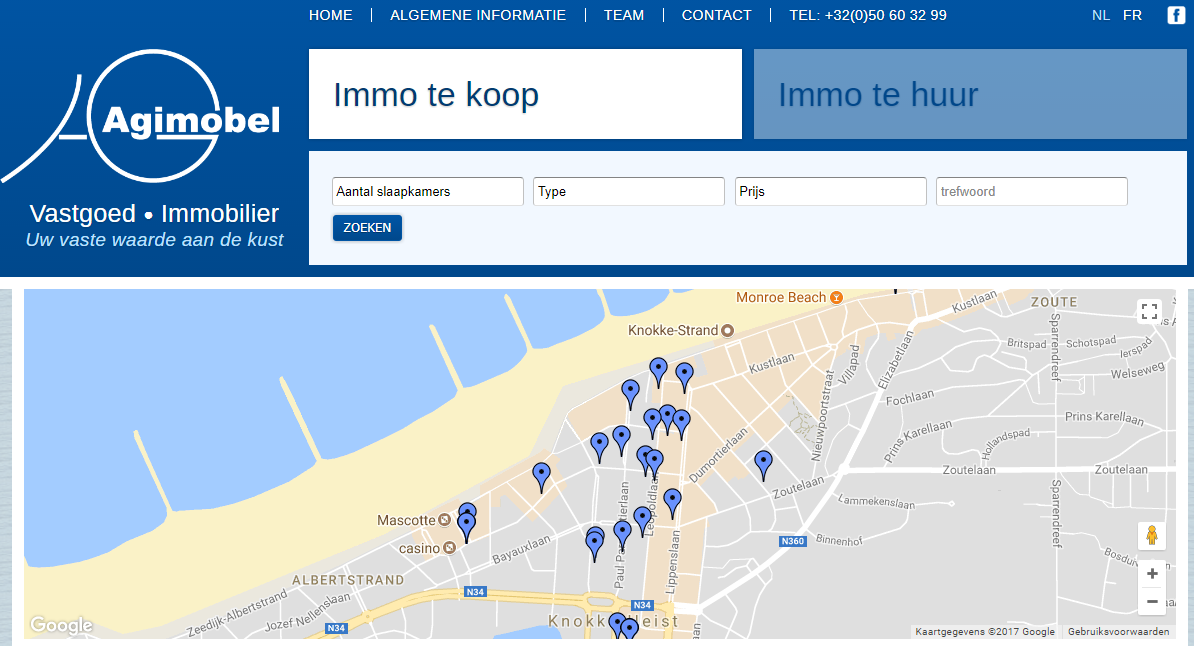Image resolution: width=1194 pixels, height=646 pixels.
Task: Toggle fullscreen map view
Action: tap(1149, 311)
